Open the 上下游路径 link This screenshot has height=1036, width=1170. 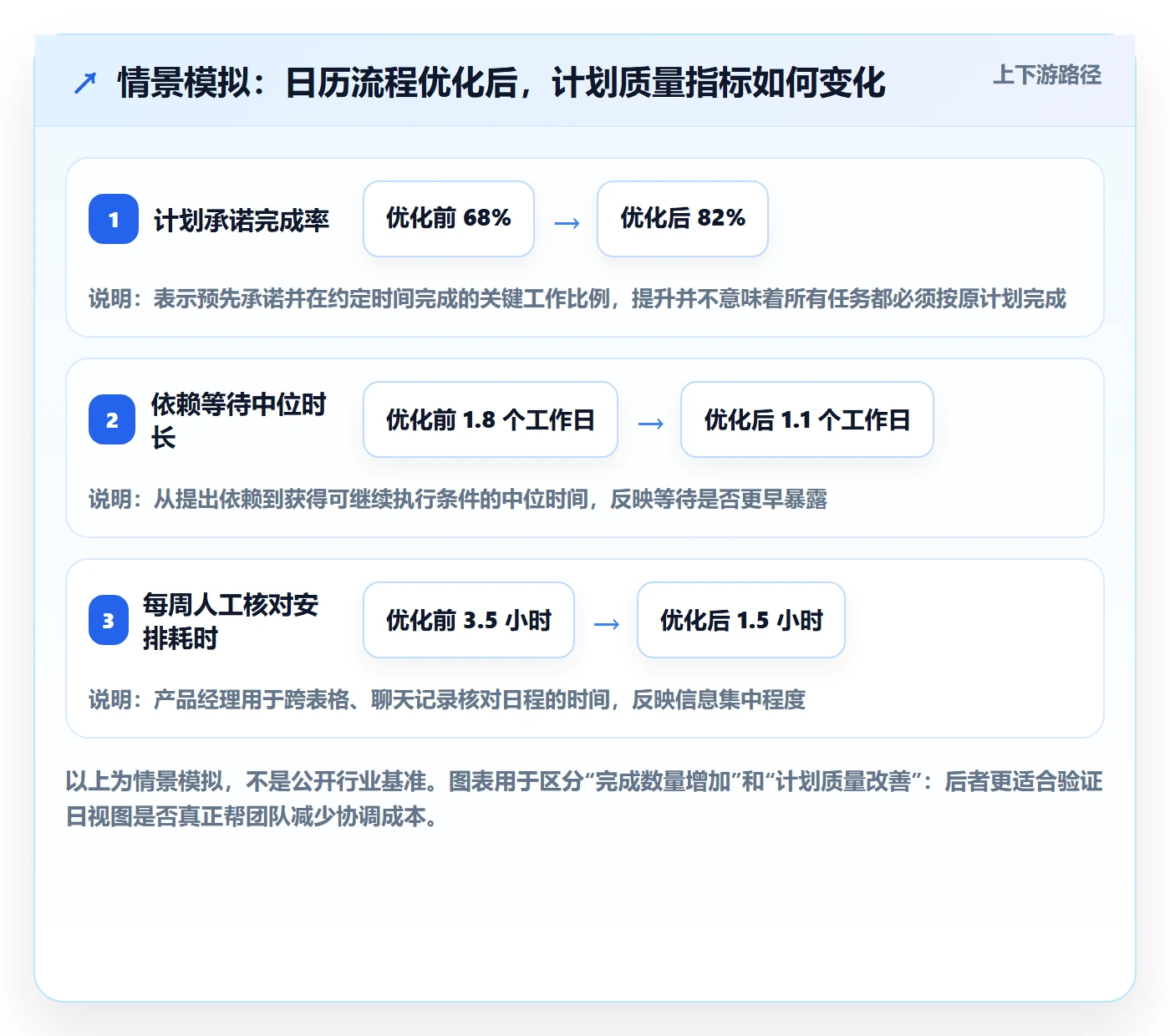click(1047, 75)
